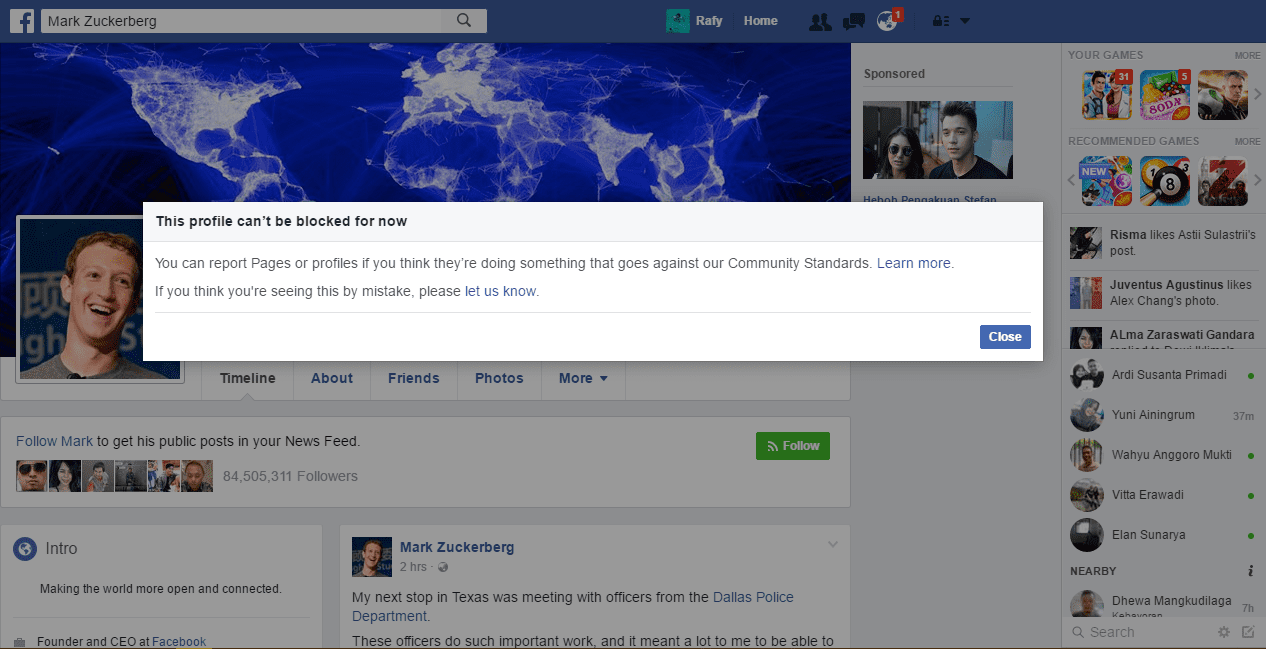
Task: Open the friend requests icon
Action: tap(821, 21)
